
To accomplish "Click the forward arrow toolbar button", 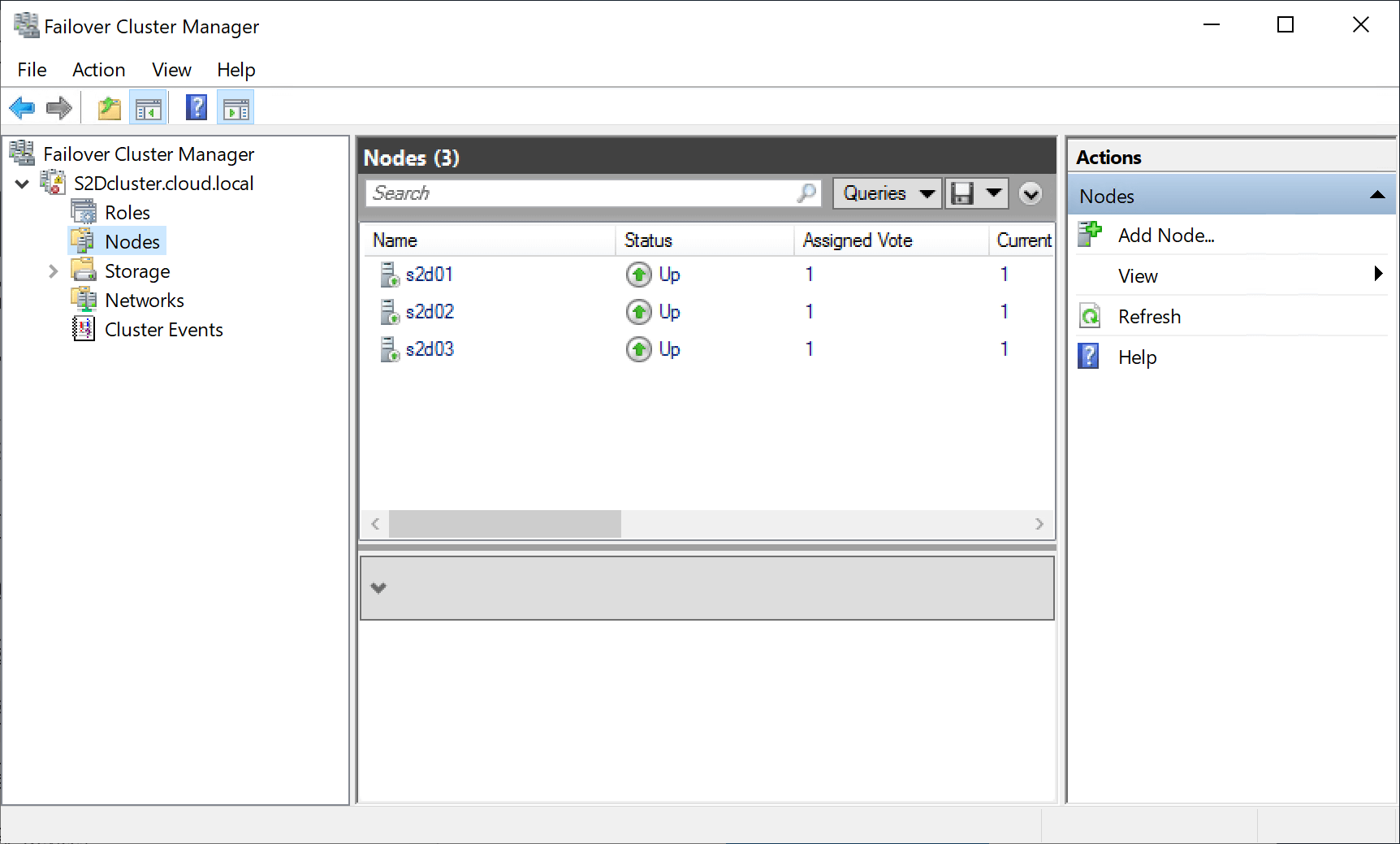I will [59, 108].
